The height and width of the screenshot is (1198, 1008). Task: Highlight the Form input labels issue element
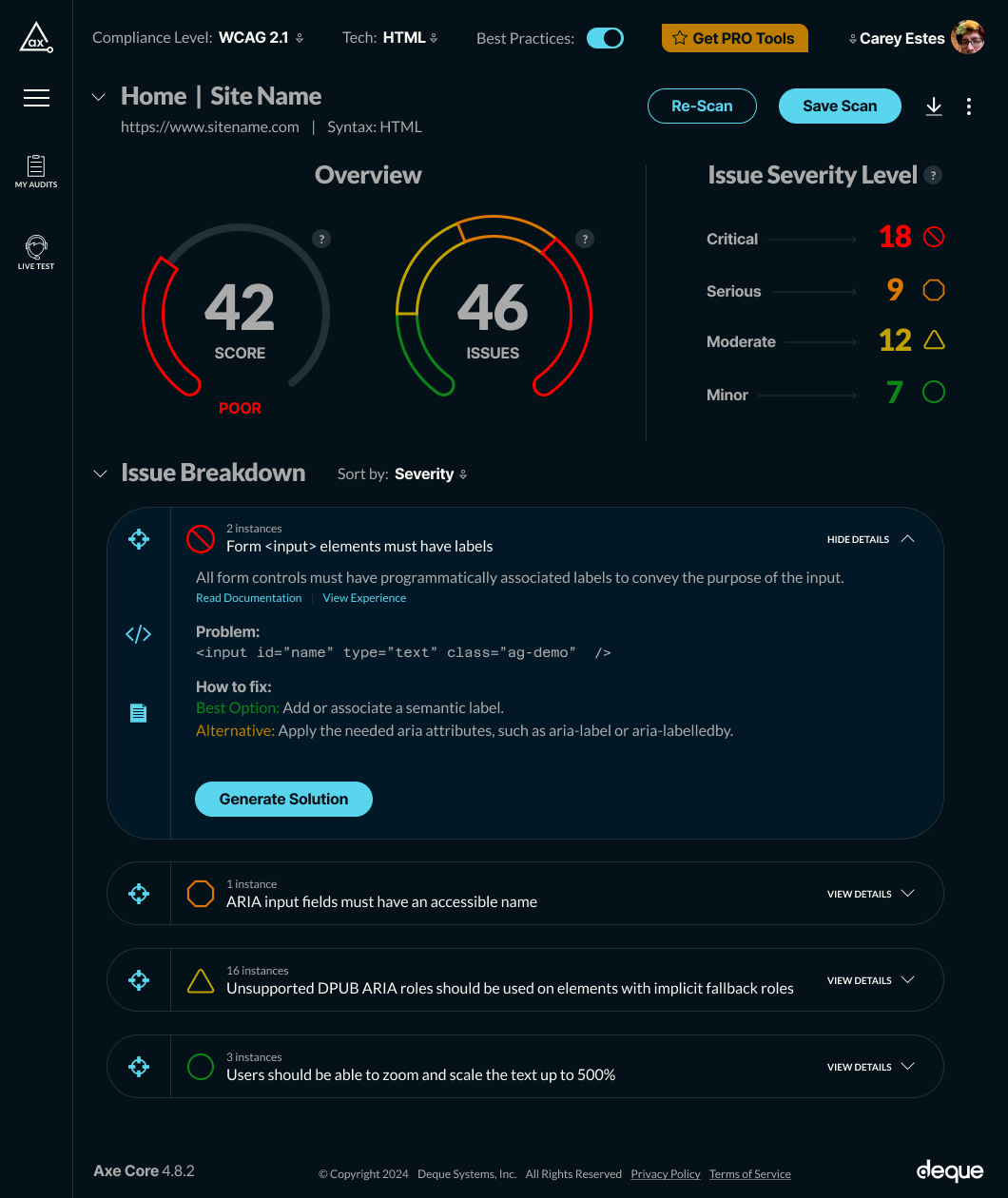(x=139, y=539)
